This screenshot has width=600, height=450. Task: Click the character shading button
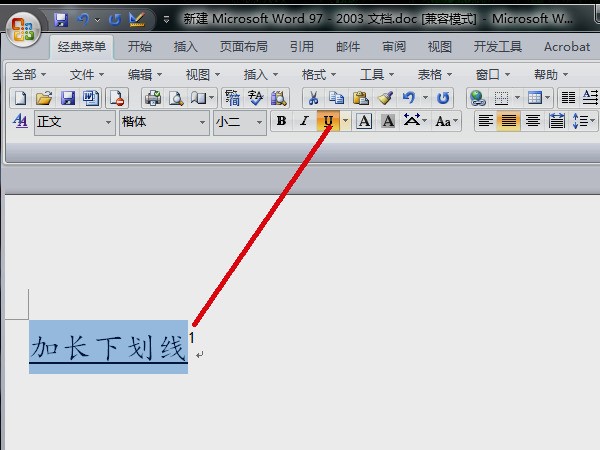pyautogui.click(x=387, y=121)
